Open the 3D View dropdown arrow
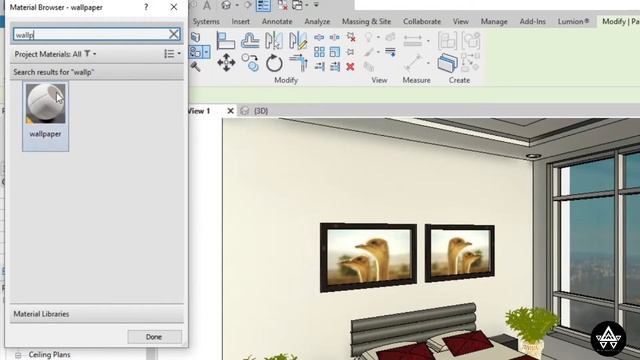The height and width of the screenshot is (360, 640). click(x=237, y=5)
